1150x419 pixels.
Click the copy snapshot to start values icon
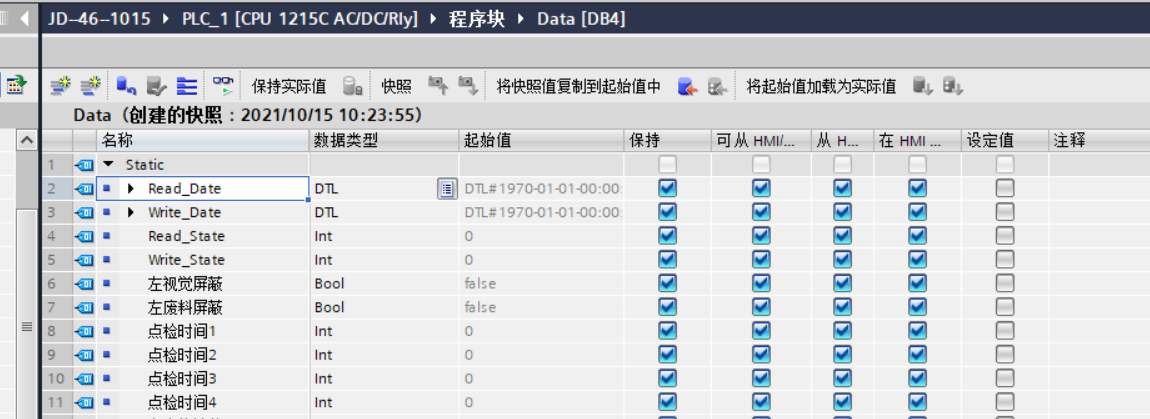click(686, 87)
